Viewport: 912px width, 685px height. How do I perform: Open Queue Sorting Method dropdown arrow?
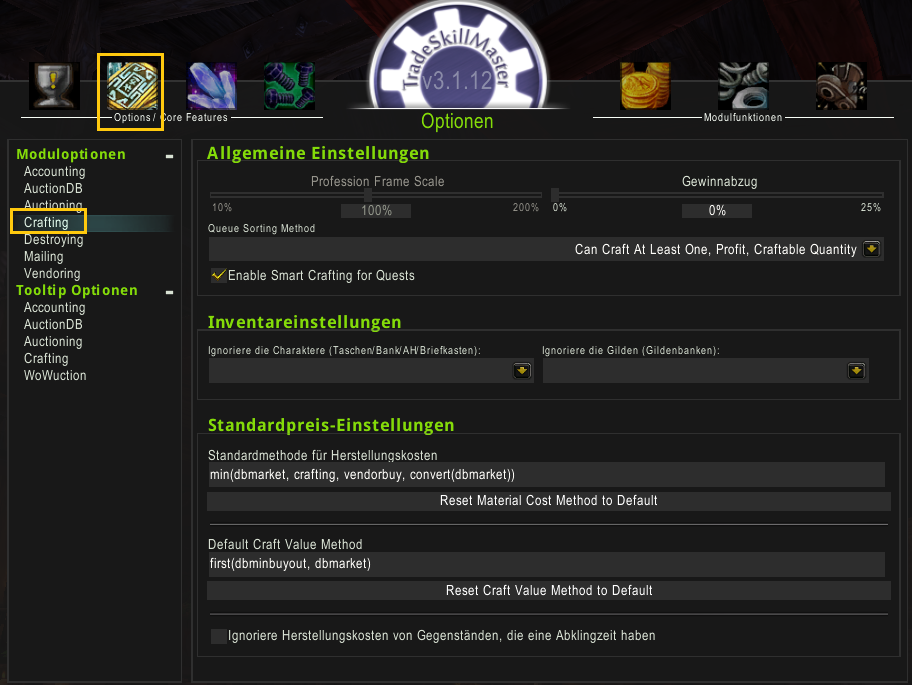tap(871, 249)
